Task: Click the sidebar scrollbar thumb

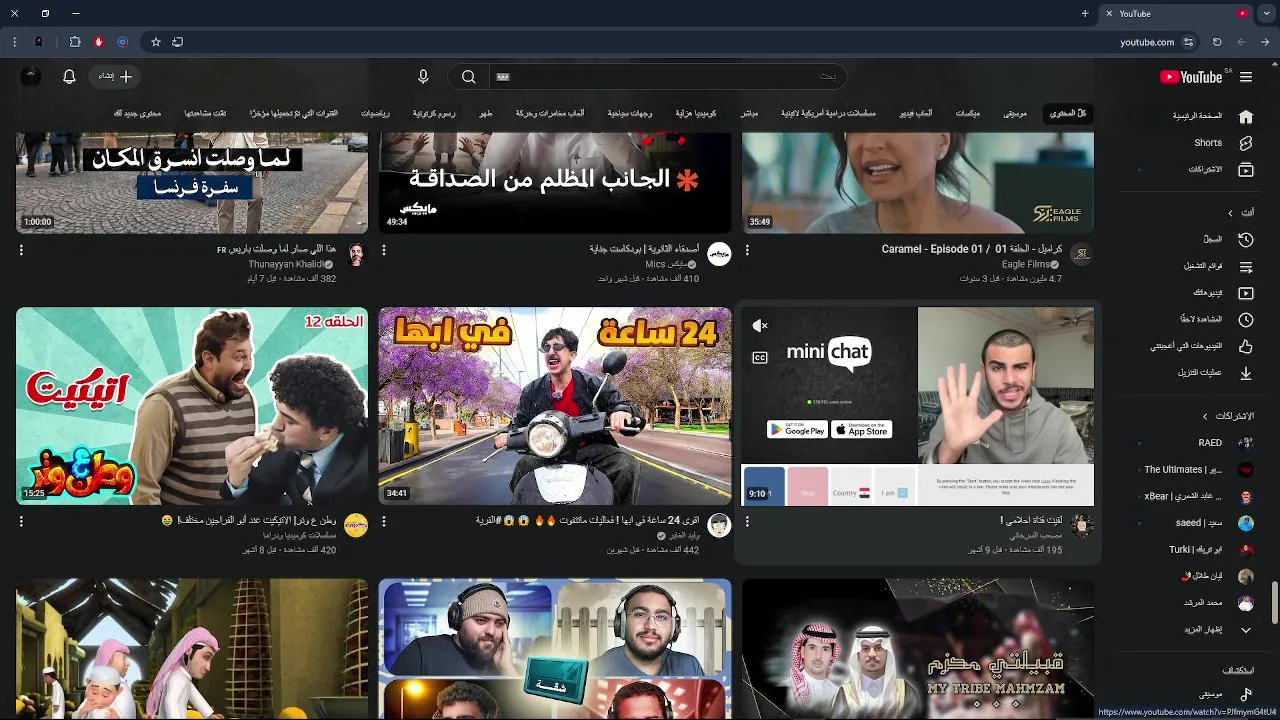Action: coord(1274,602)
